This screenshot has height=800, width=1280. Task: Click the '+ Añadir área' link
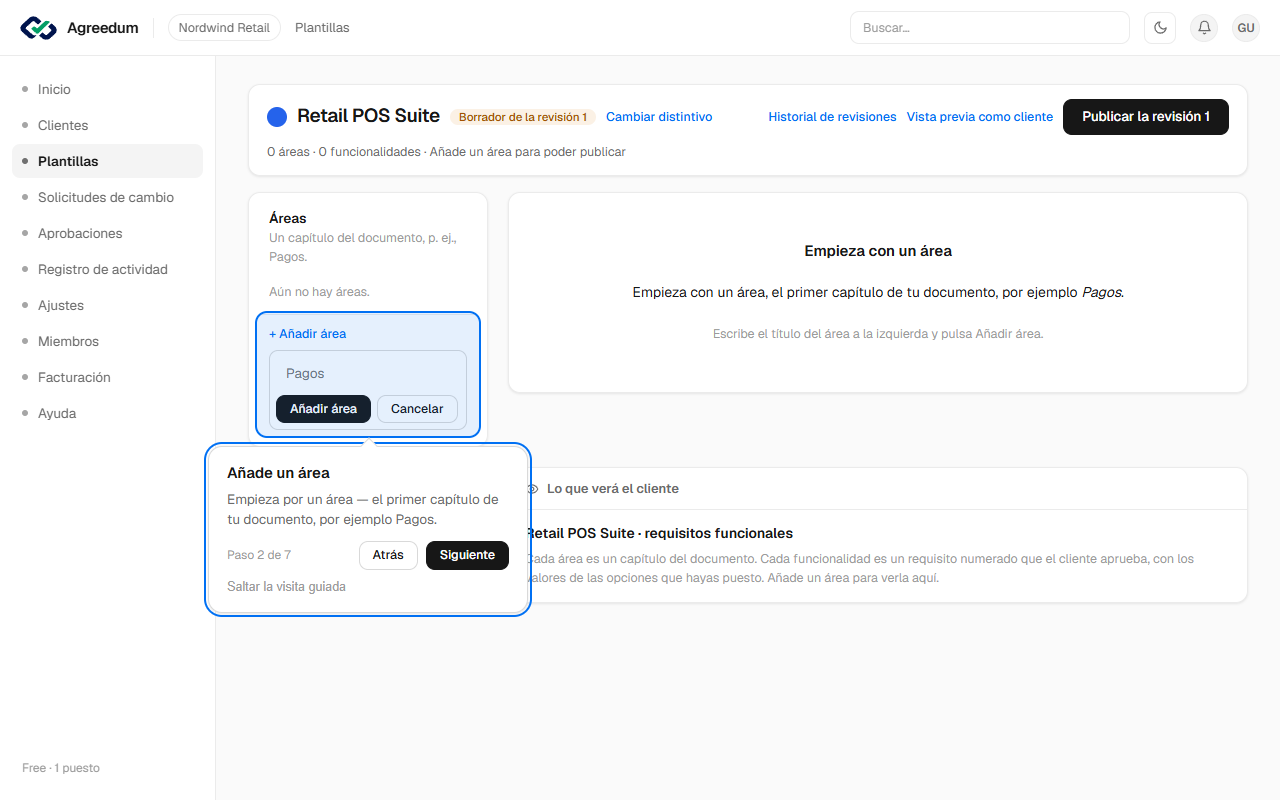pos(307,334)
